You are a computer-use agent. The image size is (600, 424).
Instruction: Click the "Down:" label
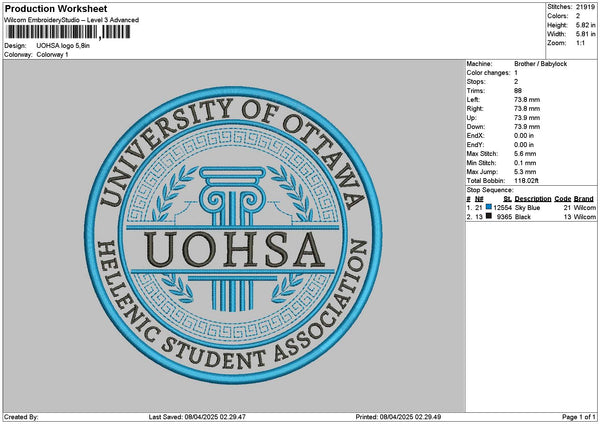[476, 127]
